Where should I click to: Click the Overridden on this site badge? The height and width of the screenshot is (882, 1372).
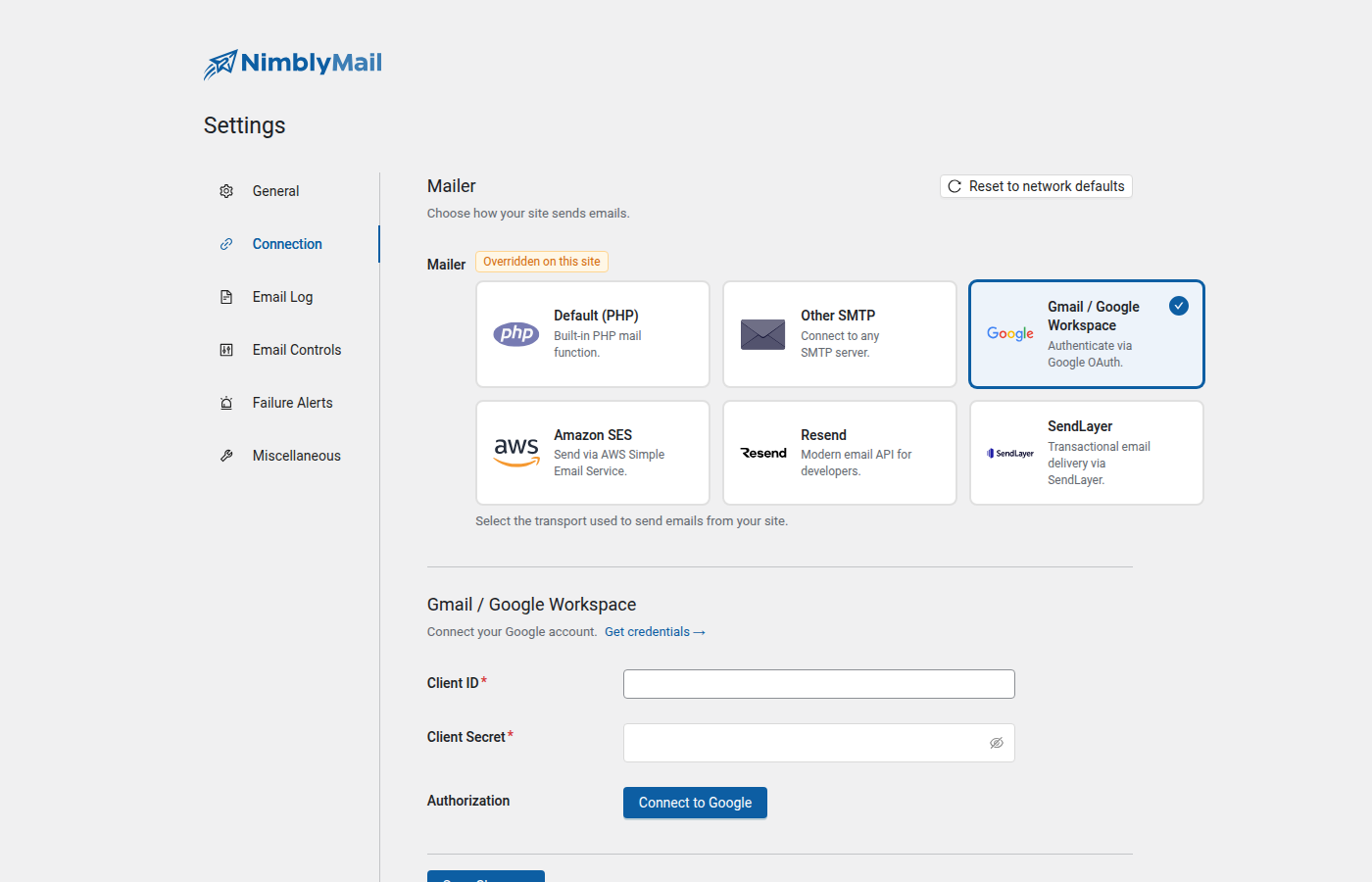[542, 262]
